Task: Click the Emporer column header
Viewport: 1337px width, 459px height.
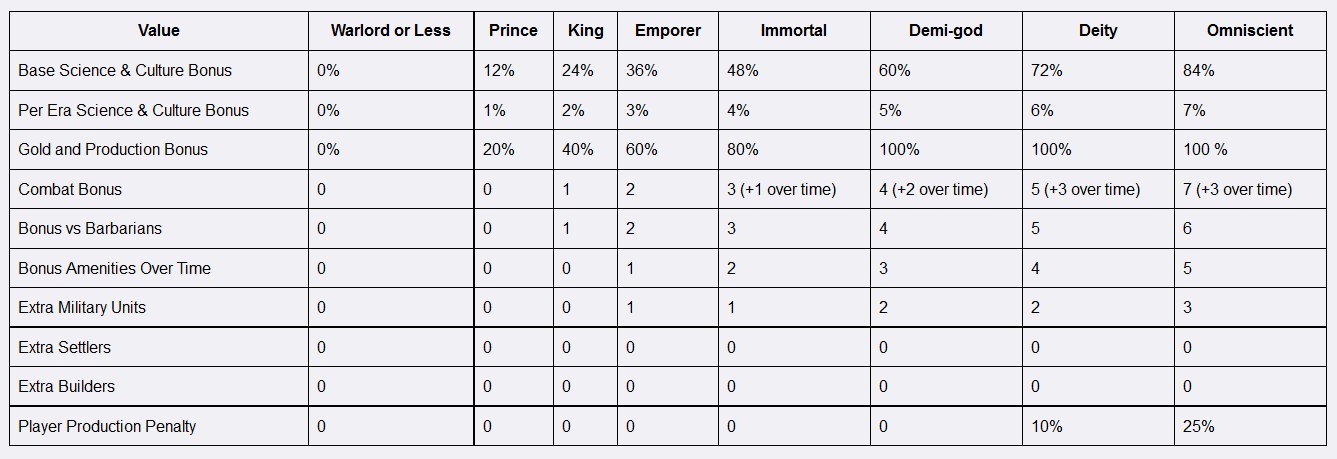Action: click(x=667, y=31)
